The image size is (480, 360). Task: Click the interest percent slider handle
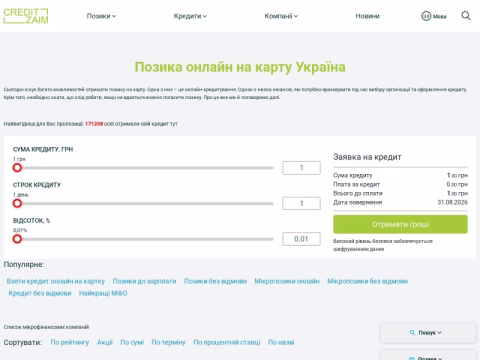pos(17,239)
